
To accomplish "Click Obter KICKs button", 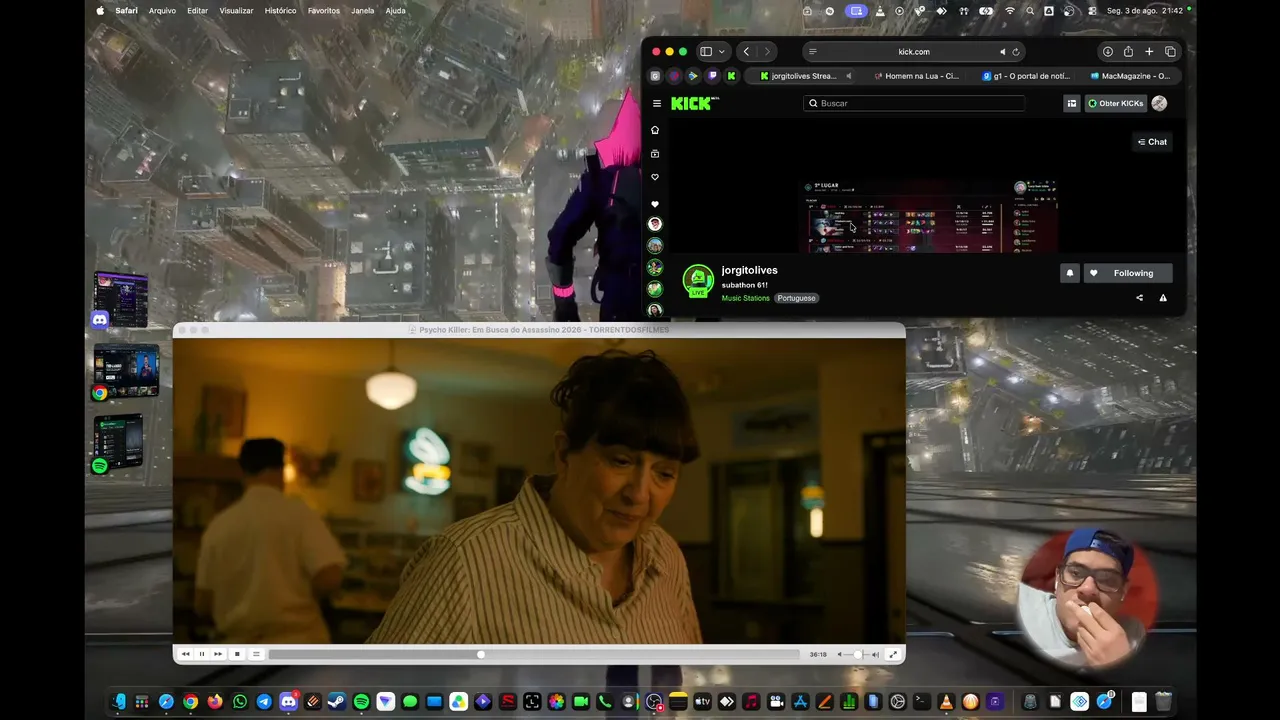I will [1116, 103].
